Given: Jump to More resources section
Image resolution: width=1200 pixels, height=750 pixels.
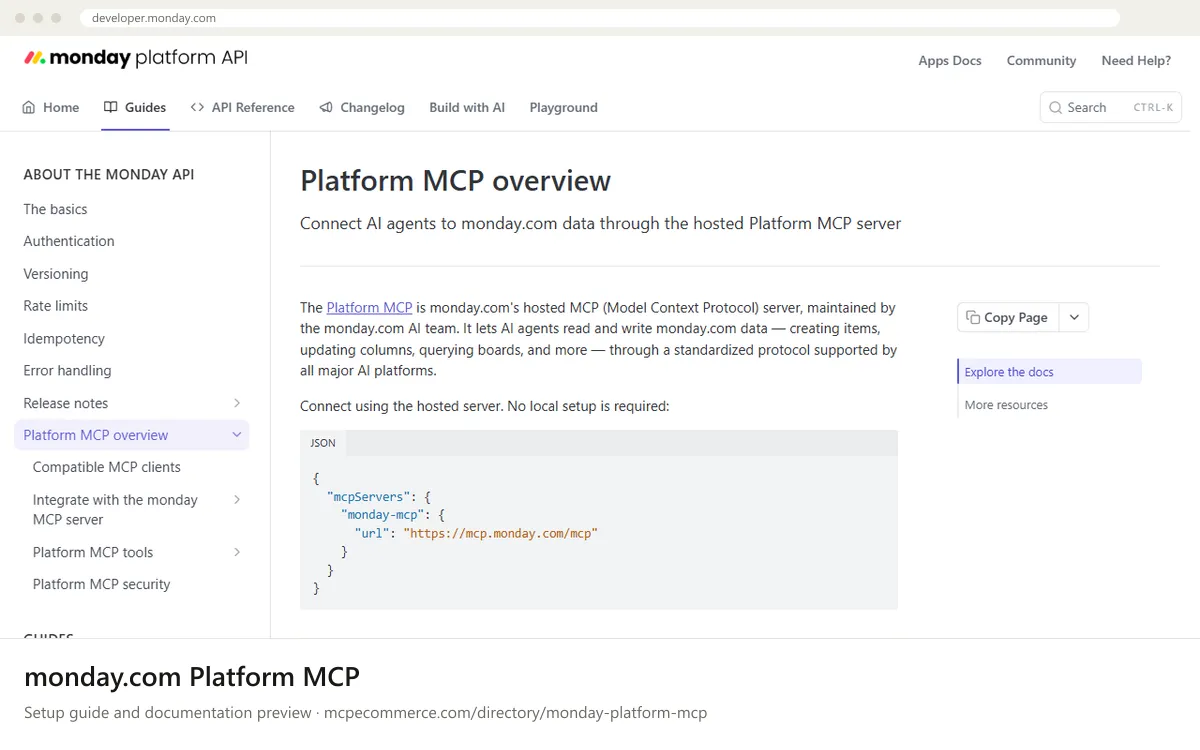Looking at the screenshot, I should [x=1006, y=405].
